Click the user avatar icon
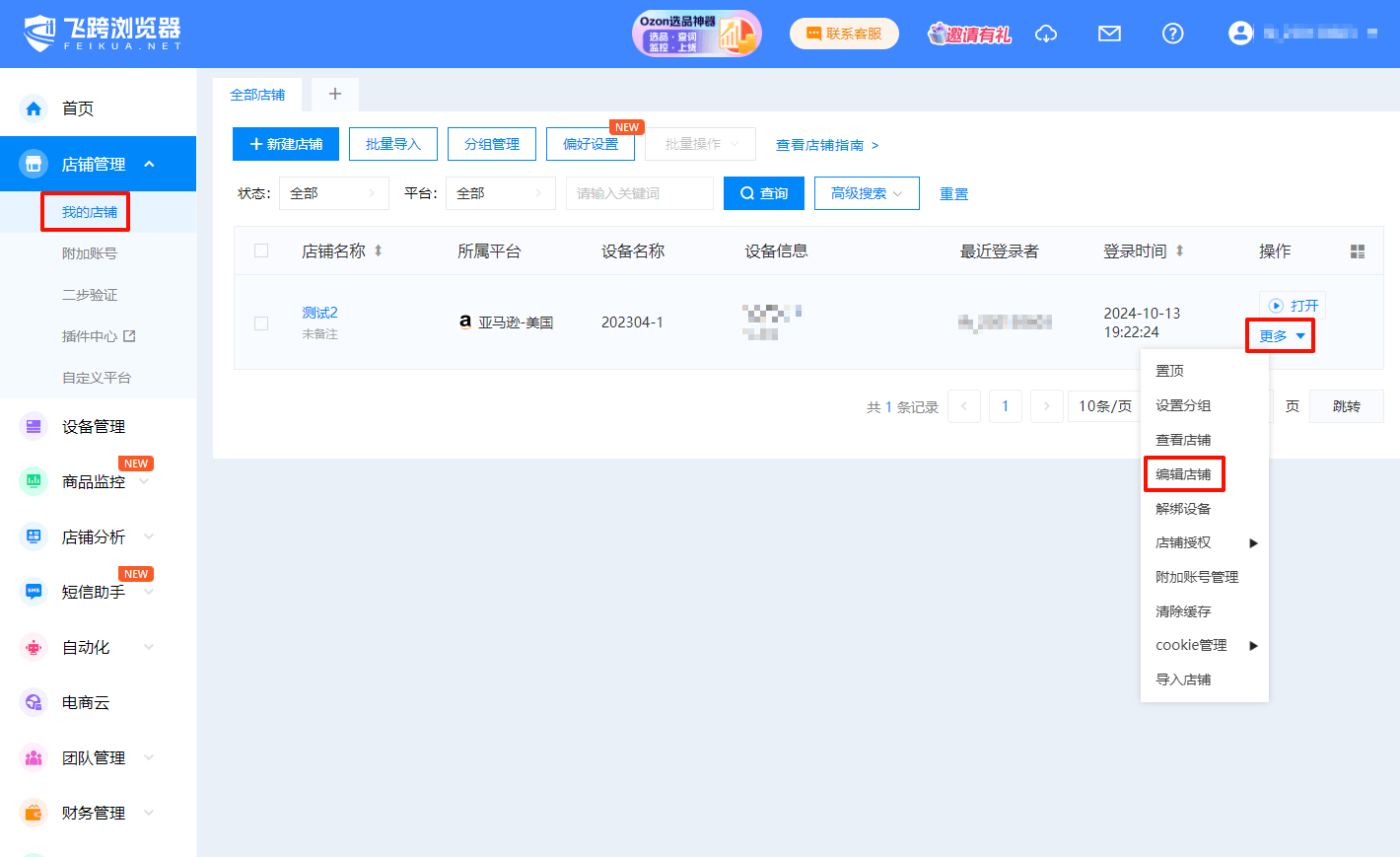 click(x=1240, y=34)
